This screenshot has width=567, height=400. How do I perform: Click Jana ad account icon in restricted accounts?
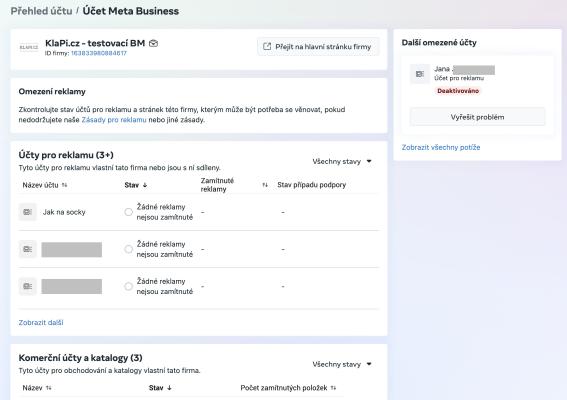pos(419,74)
